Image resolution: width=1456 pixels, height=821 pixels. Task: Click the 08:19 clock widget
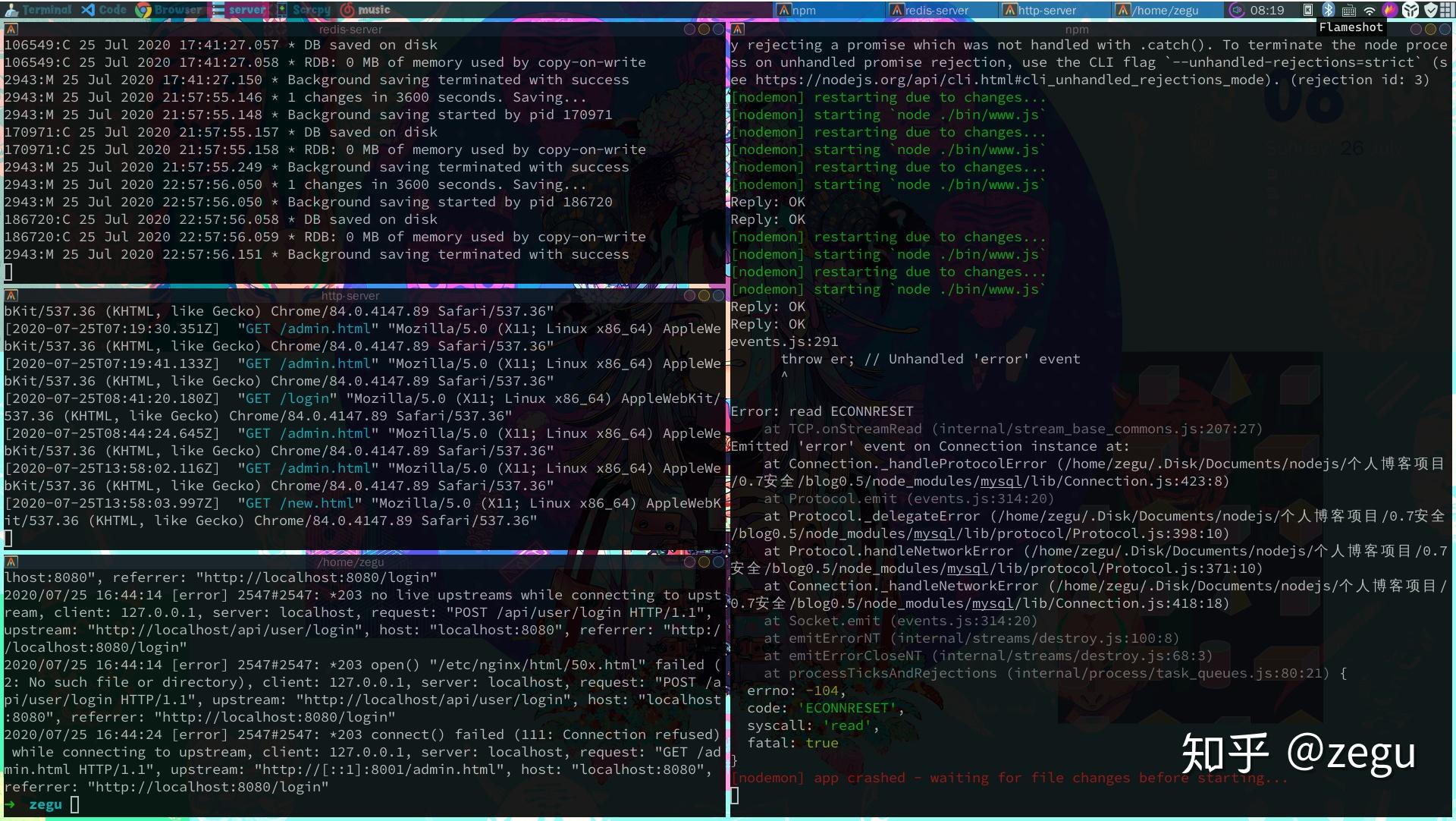[1267, 10]
